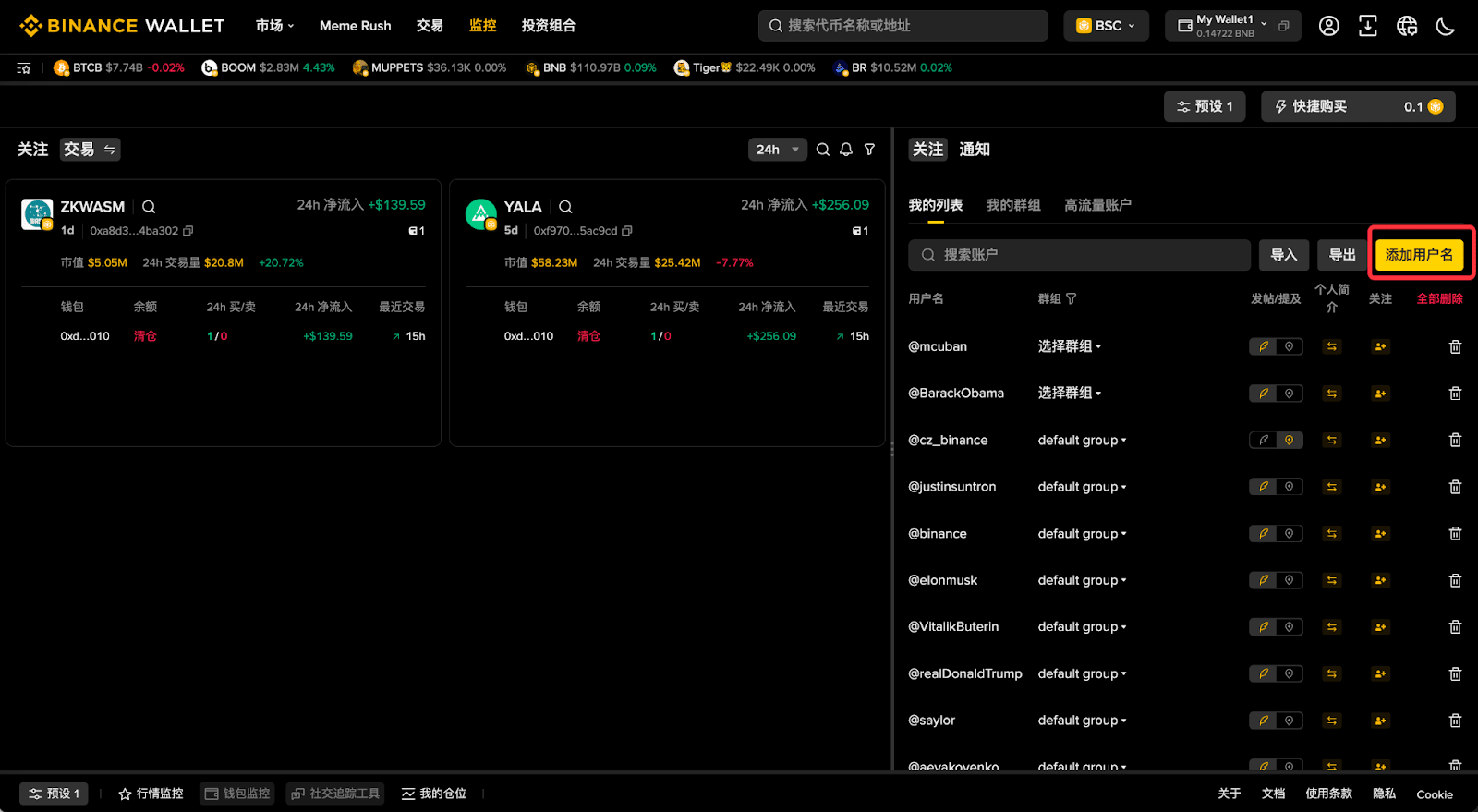The width and height of the screenshot is (1478, 812).
Task: Toggle the follow alert for @elonmusk
Action: click(1380, 580)
